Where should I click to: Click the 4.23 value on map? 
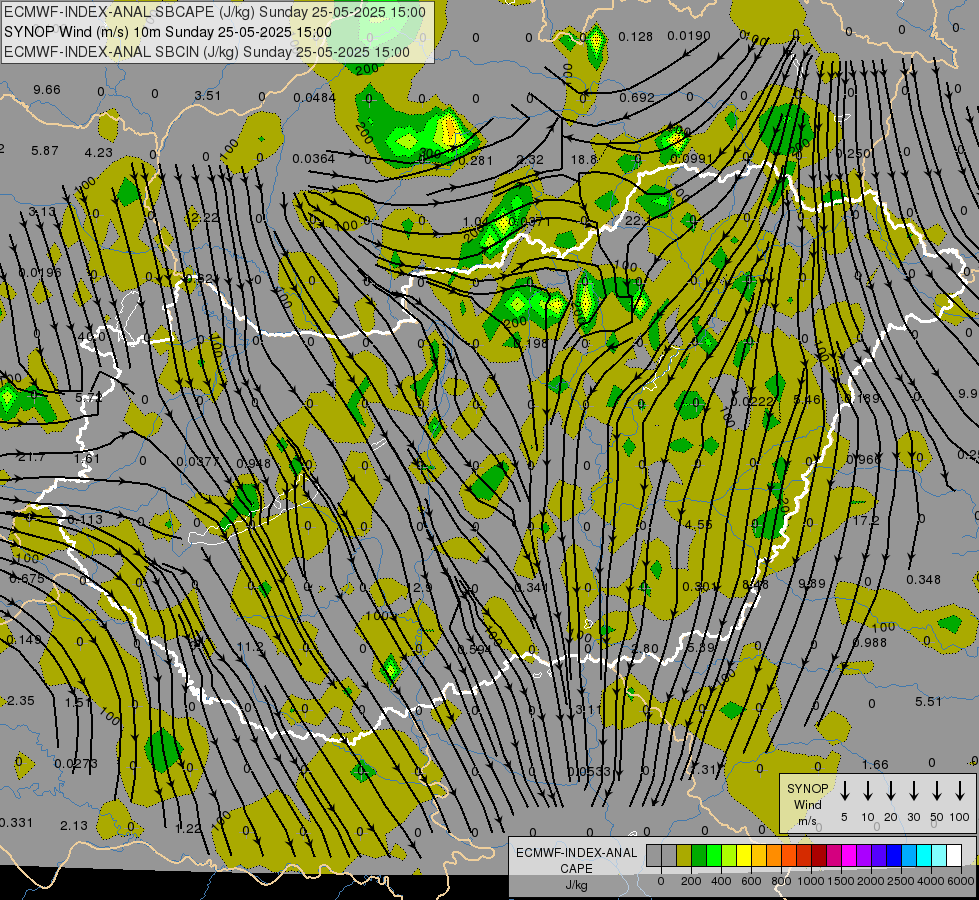(x=99, y=152)
